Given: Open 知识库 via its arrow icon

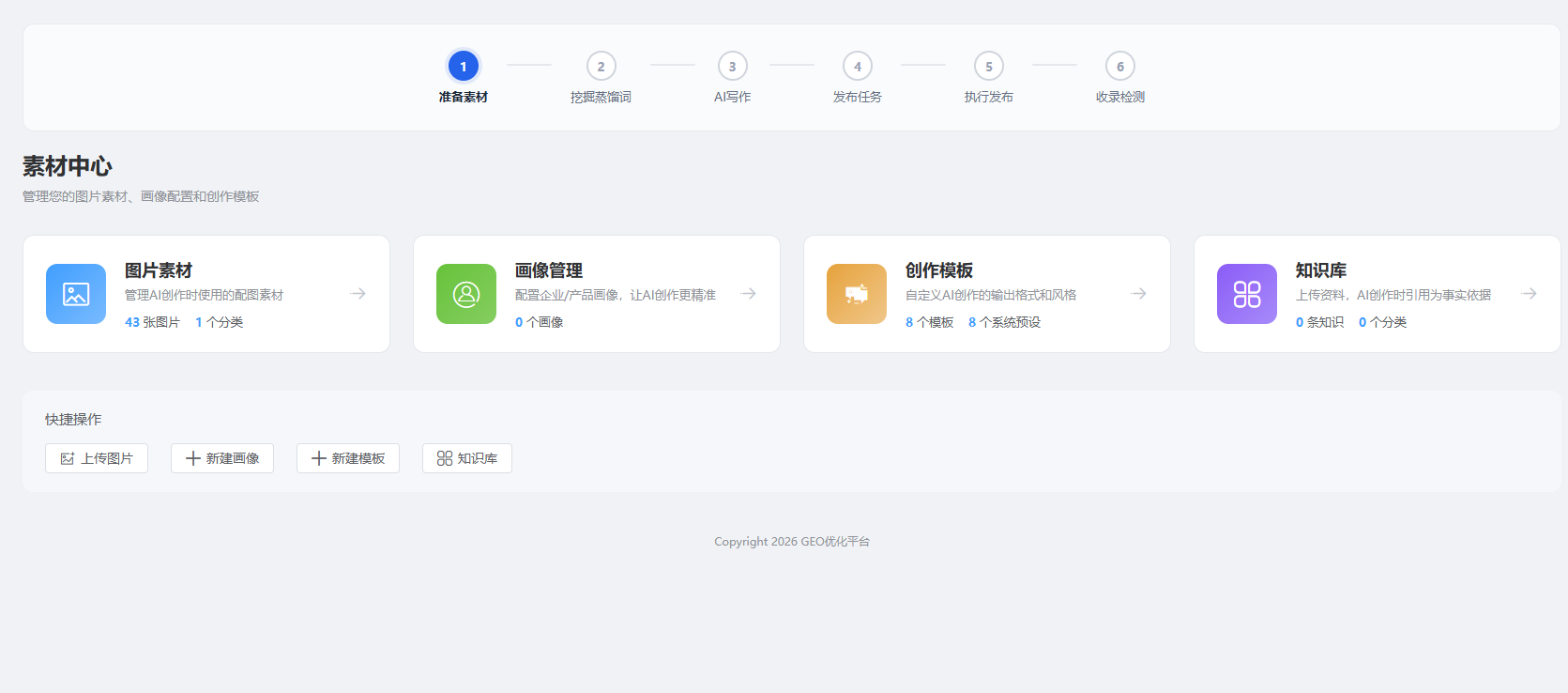Looking at the screenshot, I should point(1530,294).
